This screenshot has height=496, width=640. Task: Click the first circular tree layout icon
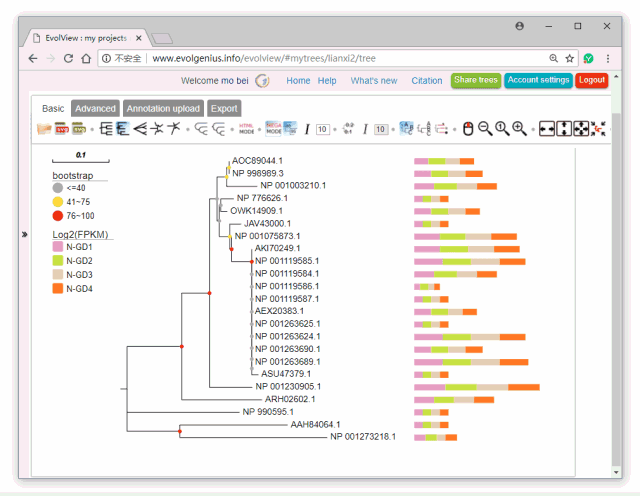point(201,129)
